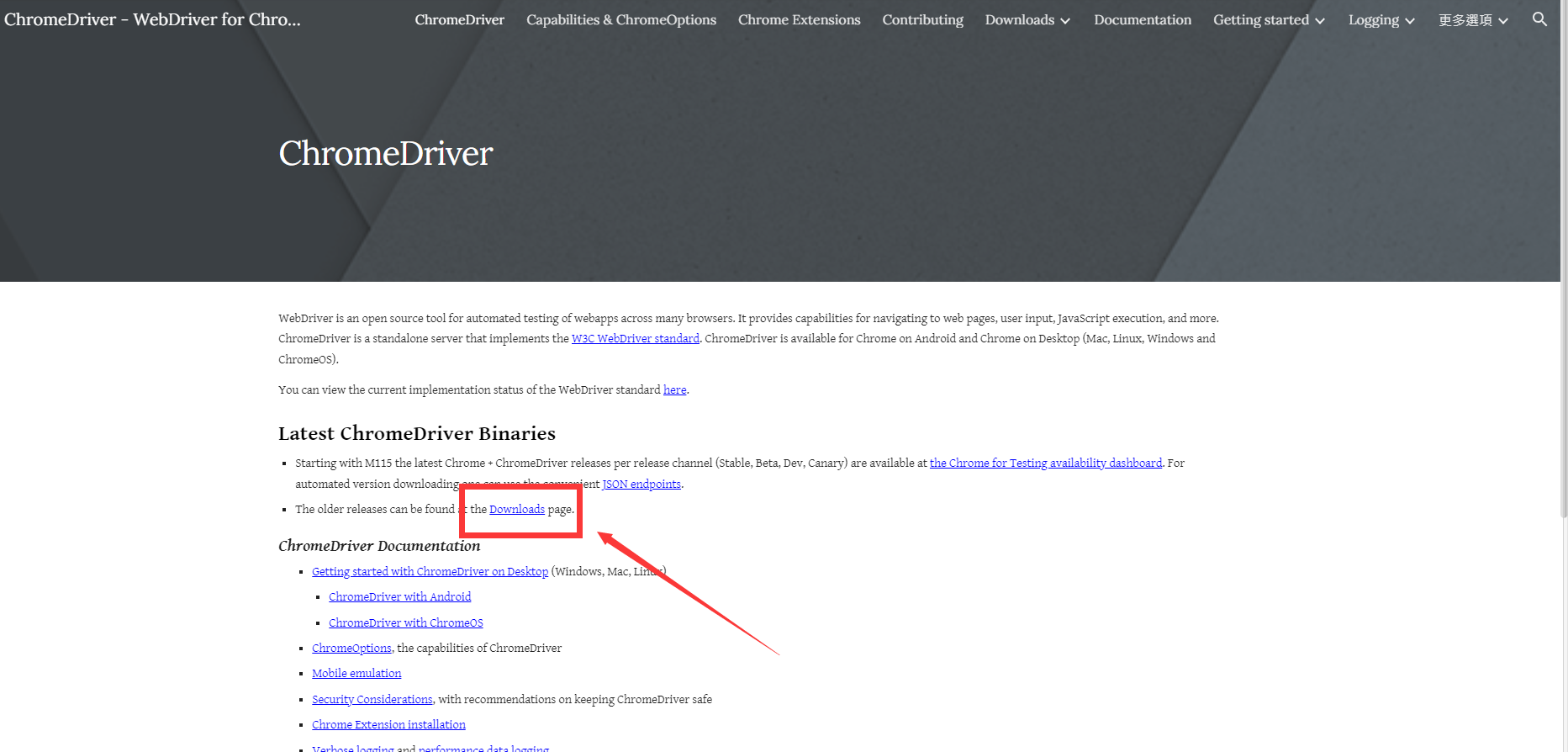Click the site title ChromeDriver - WebDriver for Chro...
Image resolution: width=1568 pixels, height=752 pixels.
(152, 19)
